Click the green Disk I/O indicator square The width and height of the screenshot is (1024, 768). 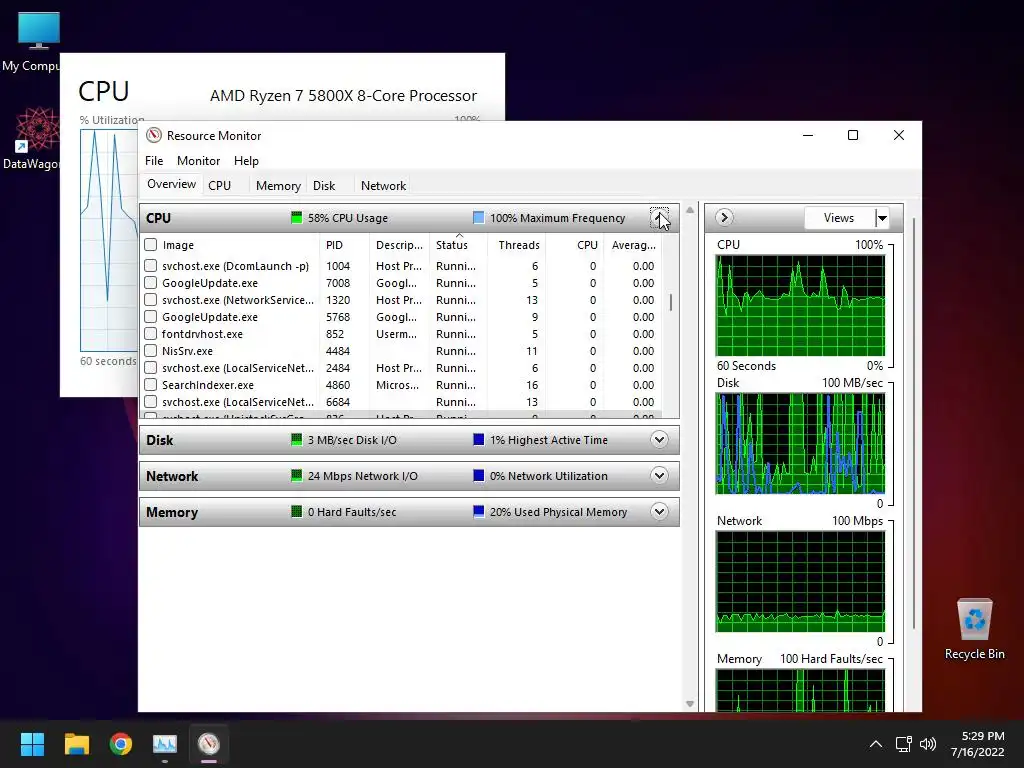[296, 440]
